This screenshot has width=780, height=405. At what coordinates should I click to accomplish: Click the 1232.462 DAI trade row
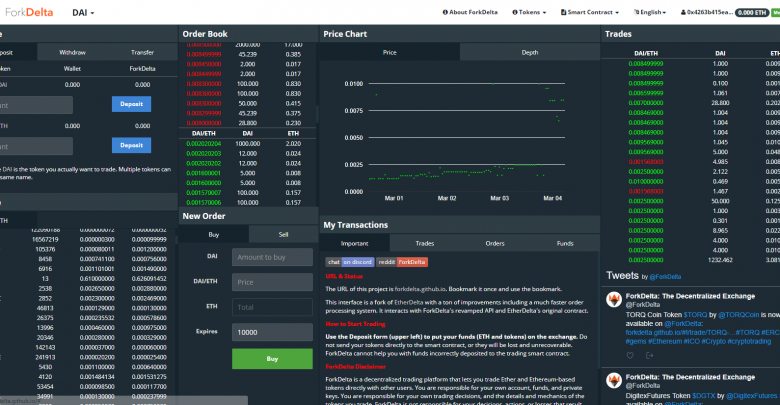(x=690, y=260)
